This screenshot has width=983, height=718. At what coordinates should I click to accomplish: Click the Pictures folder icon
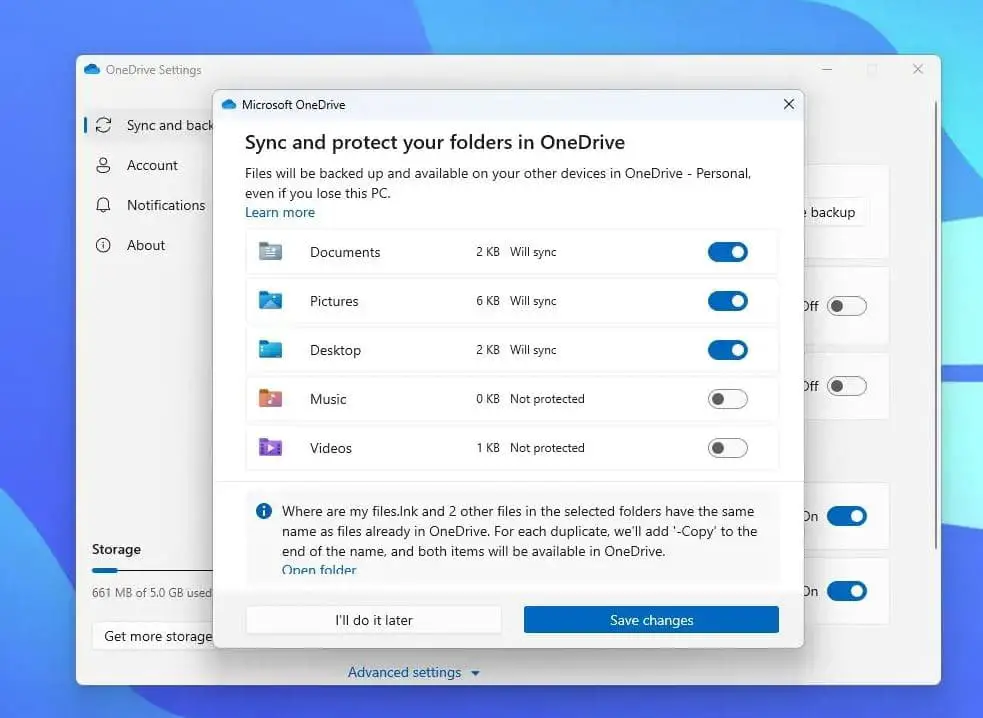[x=270, y=301]
